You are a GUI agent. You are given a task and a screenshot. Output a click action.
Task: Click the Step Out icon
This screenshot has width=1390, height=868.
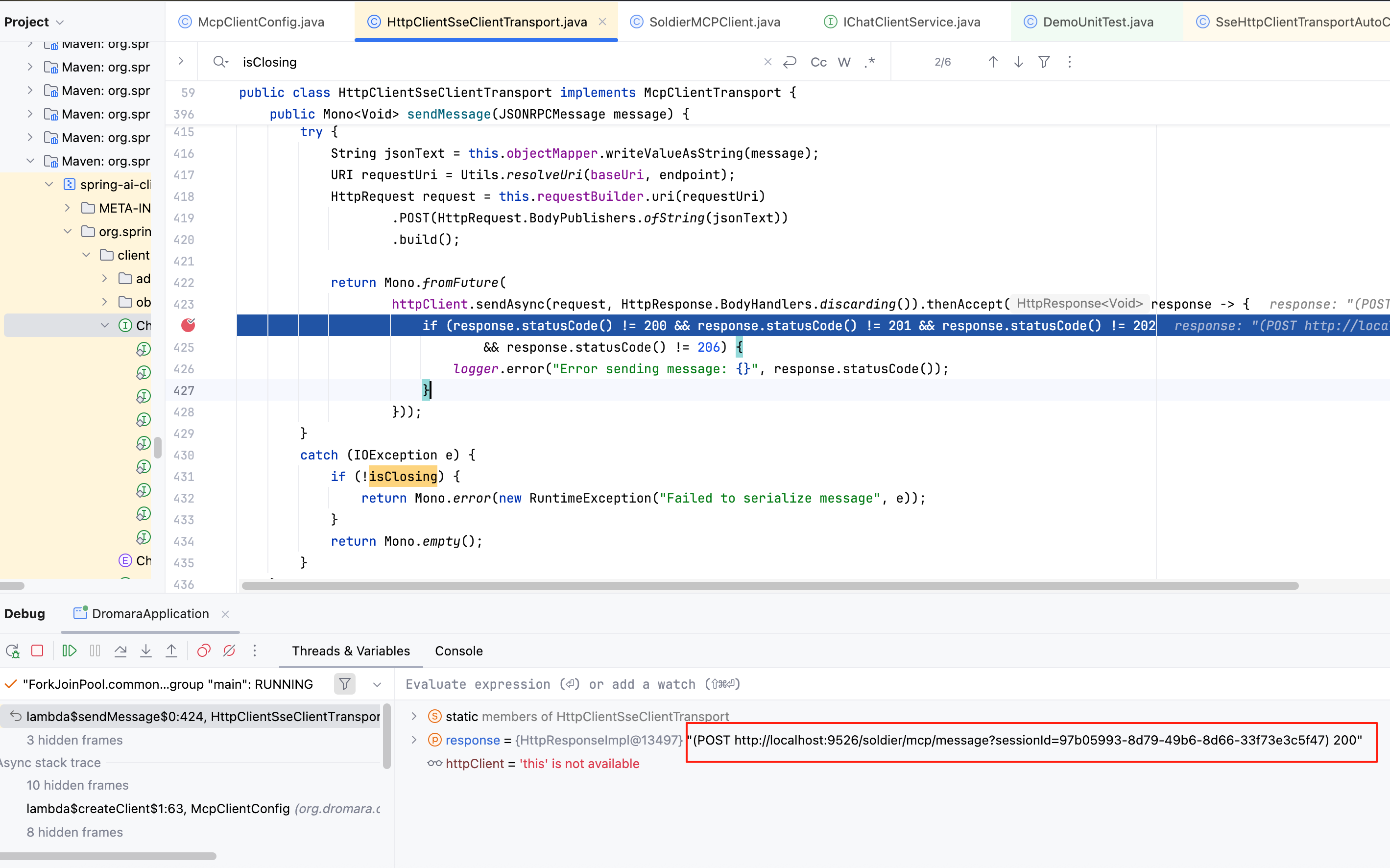(171, 651)
